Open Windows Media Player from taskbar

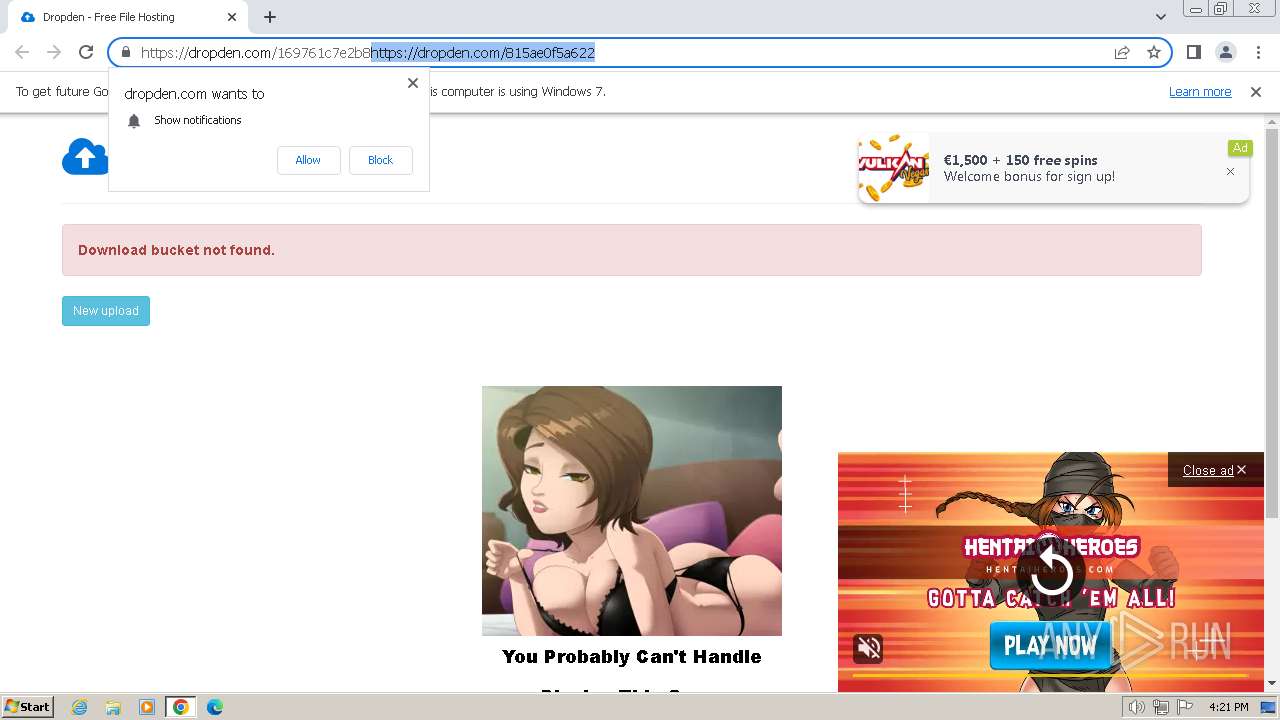pos(147,707)
